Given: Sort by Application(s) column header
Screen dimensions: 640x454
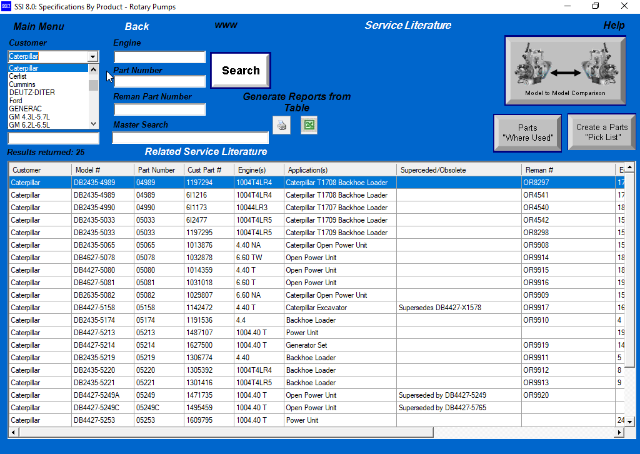Looking at the screenshot, I should pyautogui.click(x=340, y=170).
